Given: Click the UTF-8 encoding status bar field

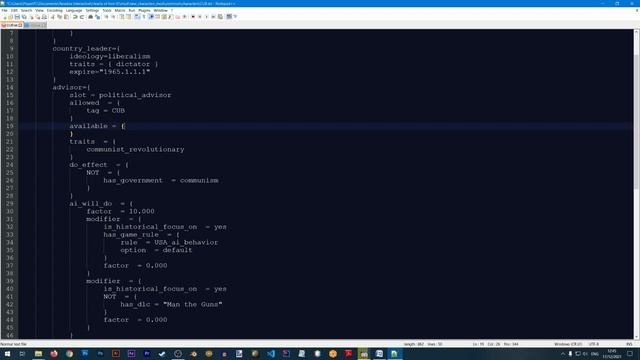Looking at the screenshot, I should tap(594, 344).
